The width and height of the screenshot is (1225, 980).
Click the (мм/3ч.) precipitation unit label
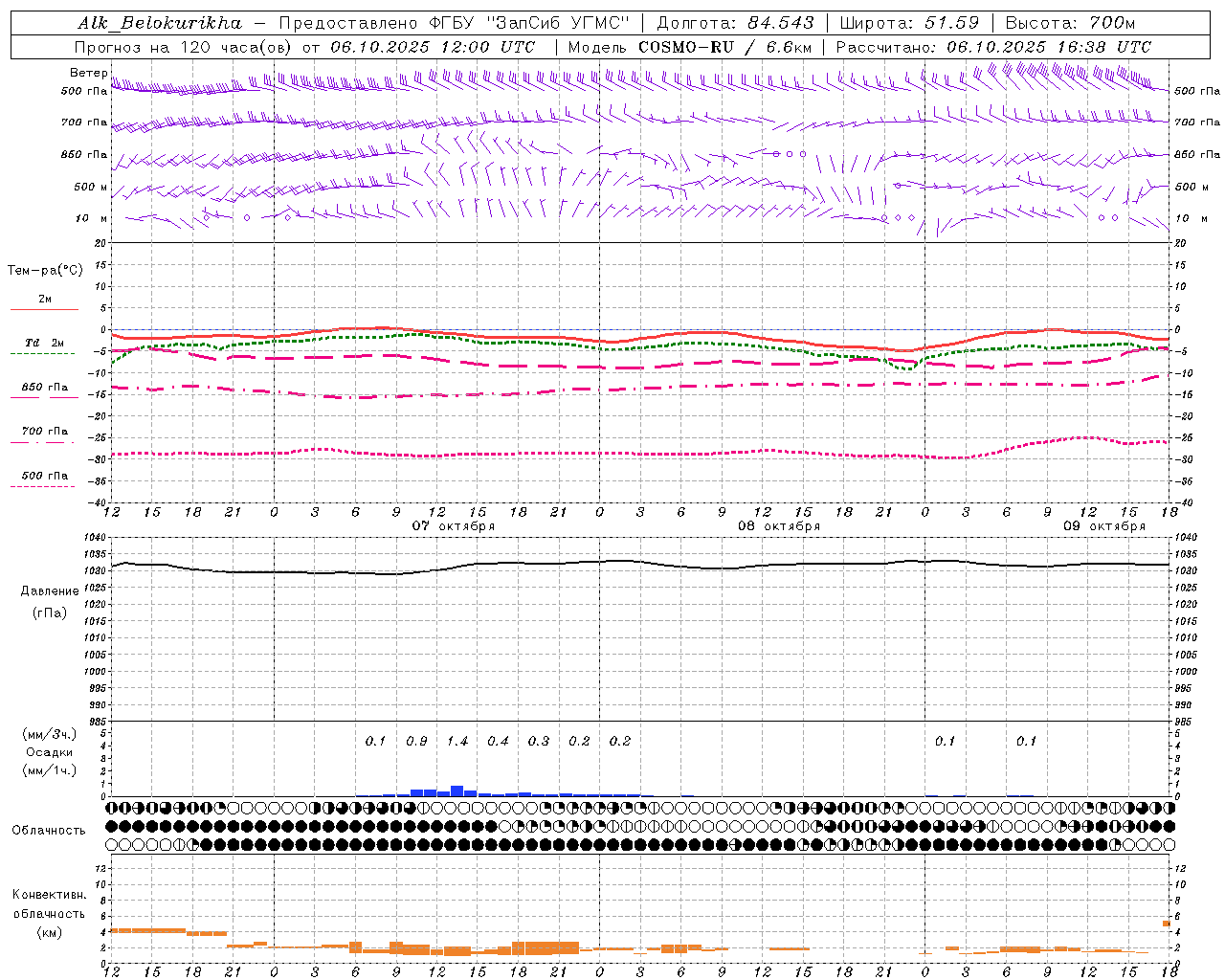point(49,734)
